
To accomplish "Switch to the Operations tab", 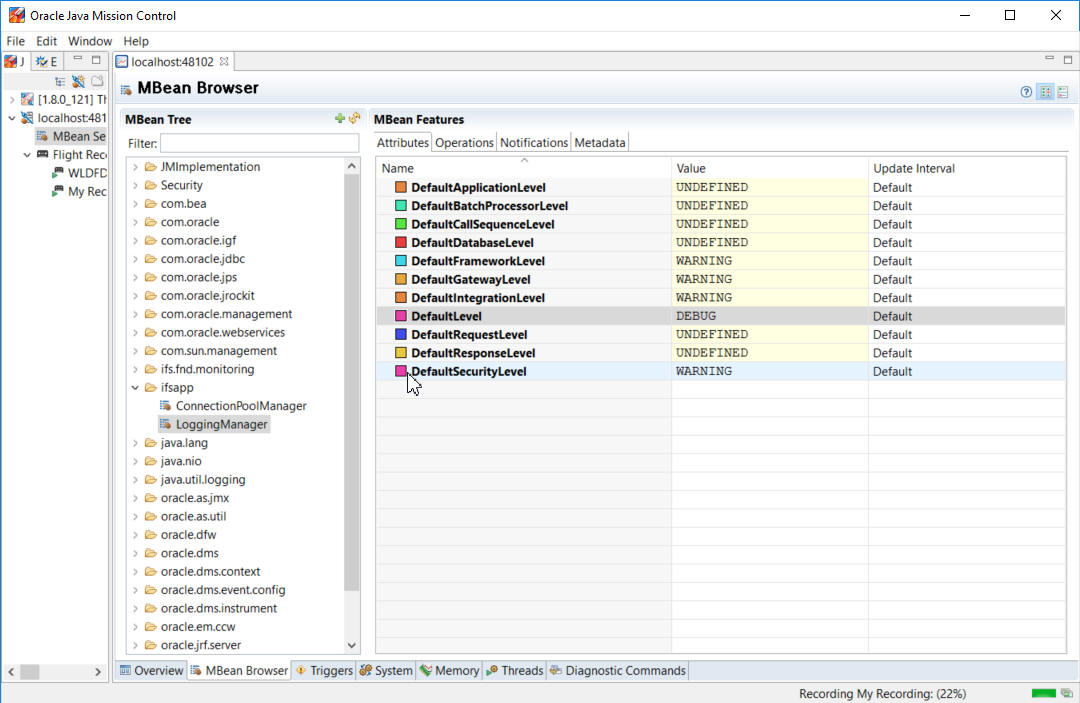I will pos(464,143).
